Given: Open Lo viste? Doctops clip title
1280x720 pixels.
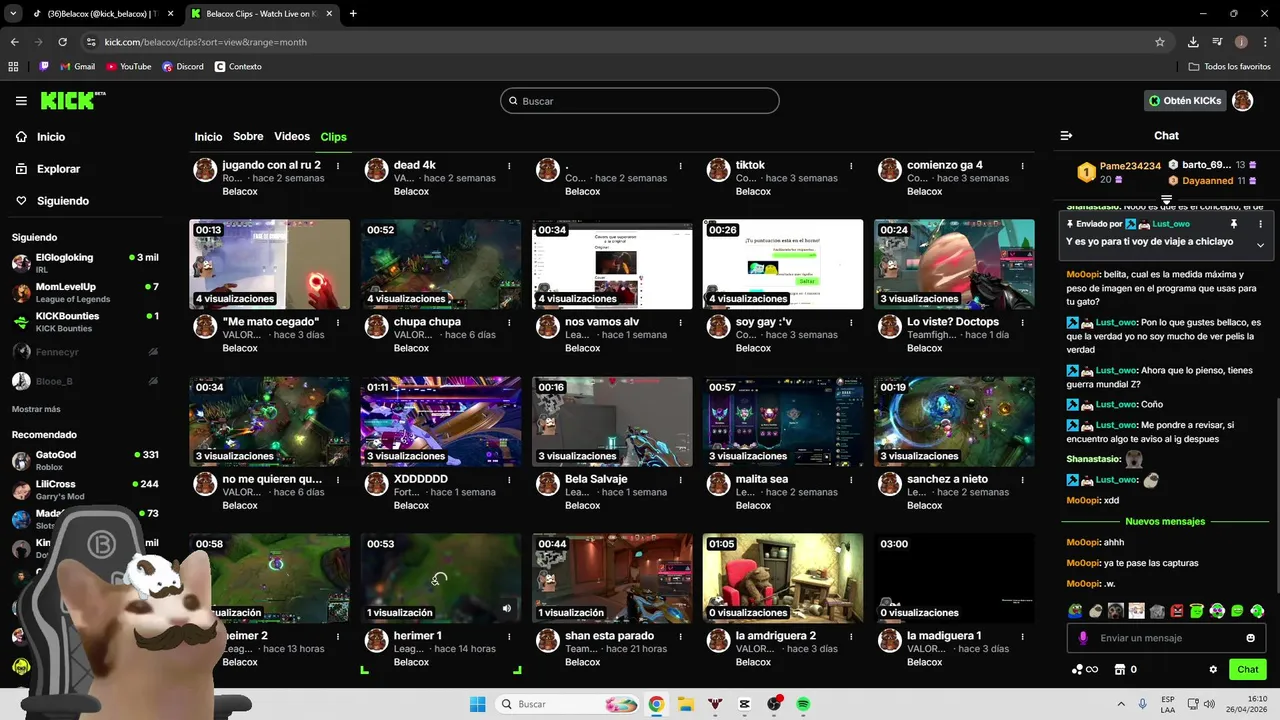Looking at the screenshot, I should [953, 322].
